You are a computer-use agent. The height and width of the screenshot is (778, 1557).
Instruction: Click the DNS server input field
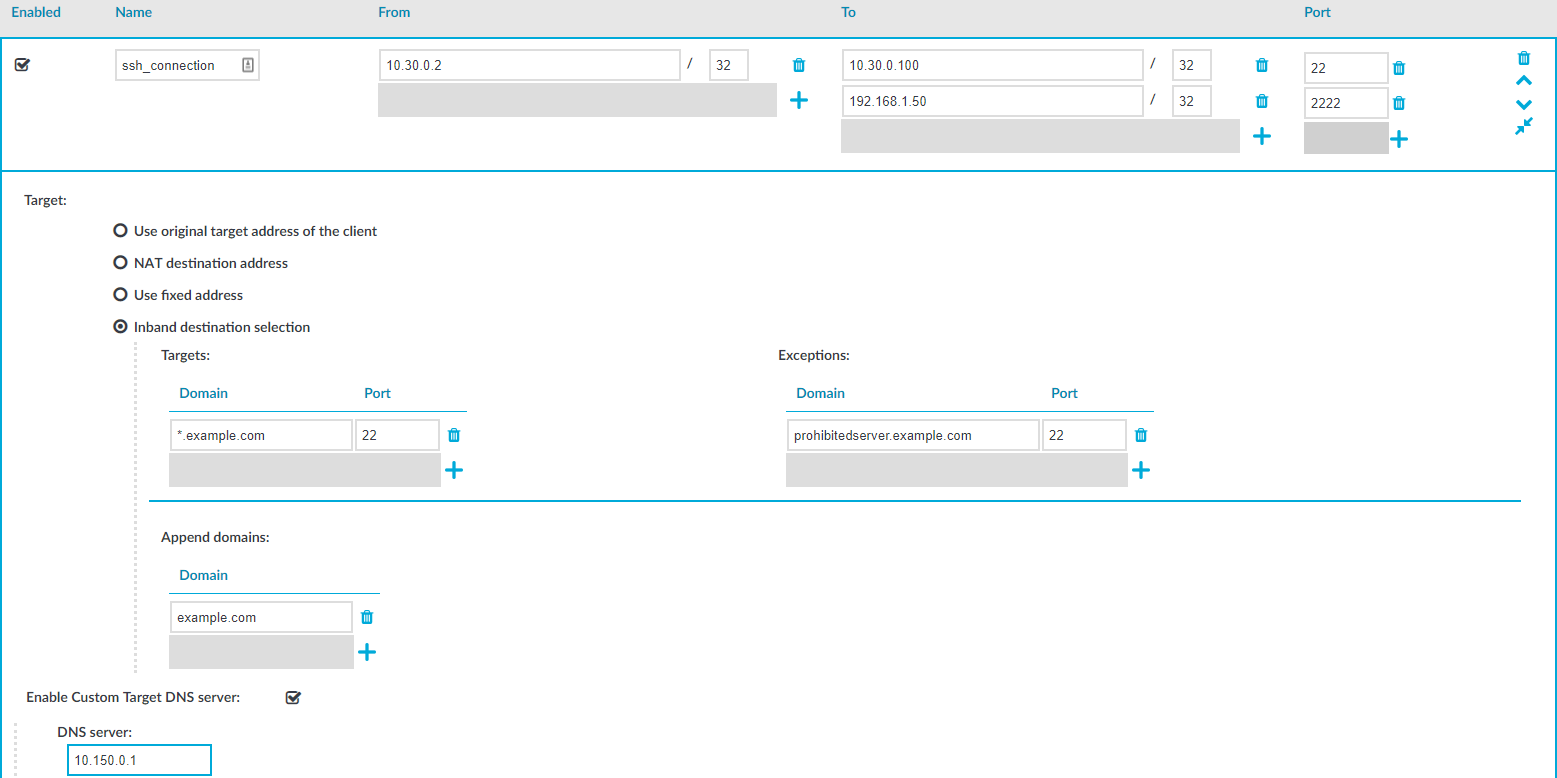pyautogui.click(x=139, y=760)
